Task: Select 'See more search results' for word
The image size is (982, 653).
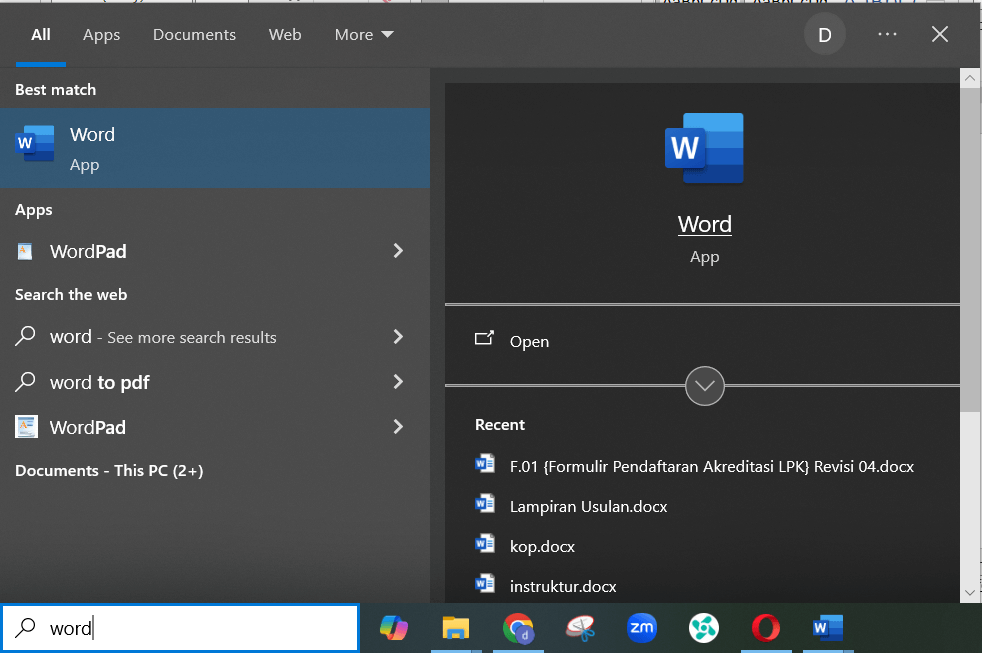Action: (x=163, y=337)
